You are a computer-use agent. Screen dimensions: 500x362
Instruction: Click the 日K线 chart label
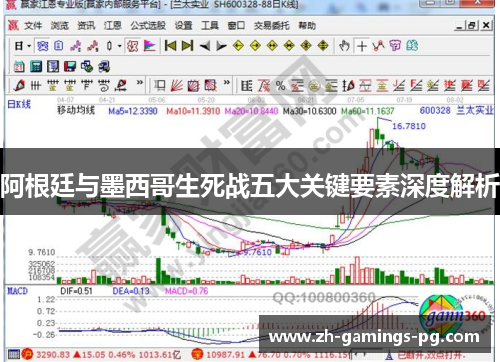[19, 105]
